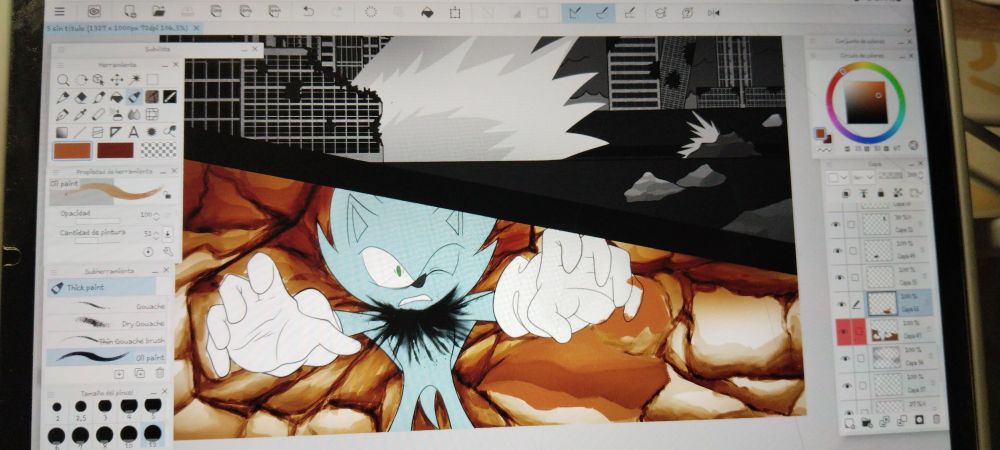Create layer mask icon in layer panel bottom
This screenshot has width=1000, height=450.
click(919, 419)
